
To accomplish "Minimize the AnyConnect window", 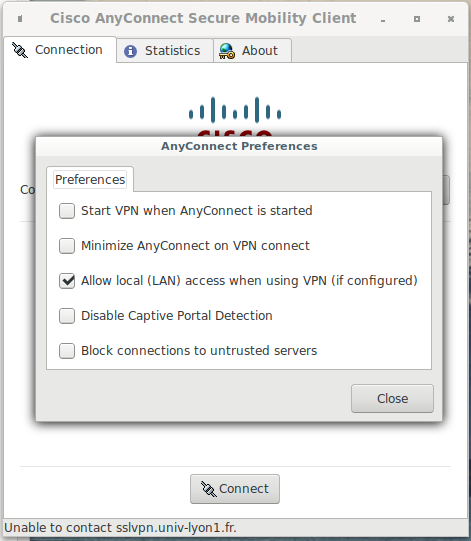I will coord(383,21).
